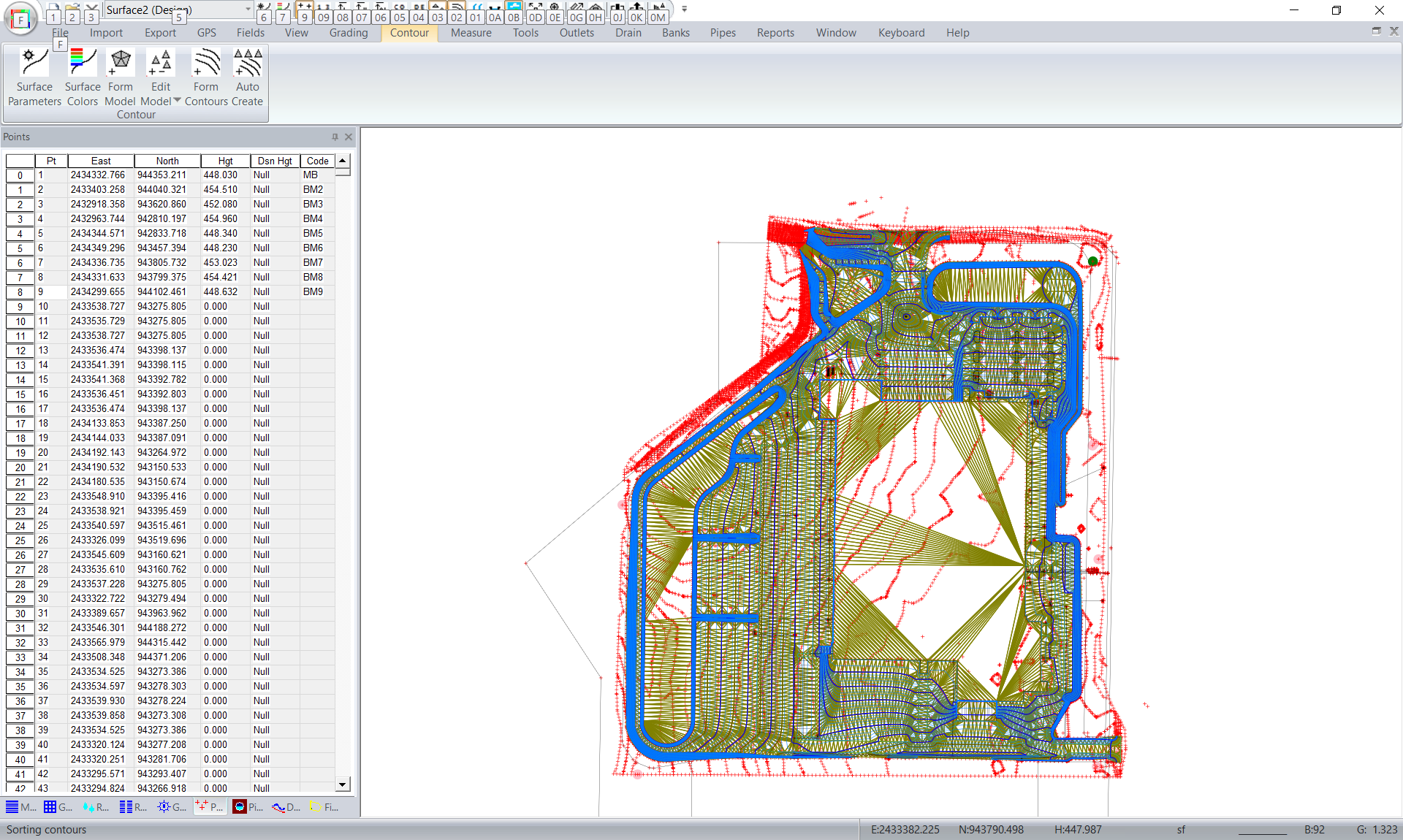
Task: Expand the Edit Model dropdown arrow
Action: click(x=178, y=101)
